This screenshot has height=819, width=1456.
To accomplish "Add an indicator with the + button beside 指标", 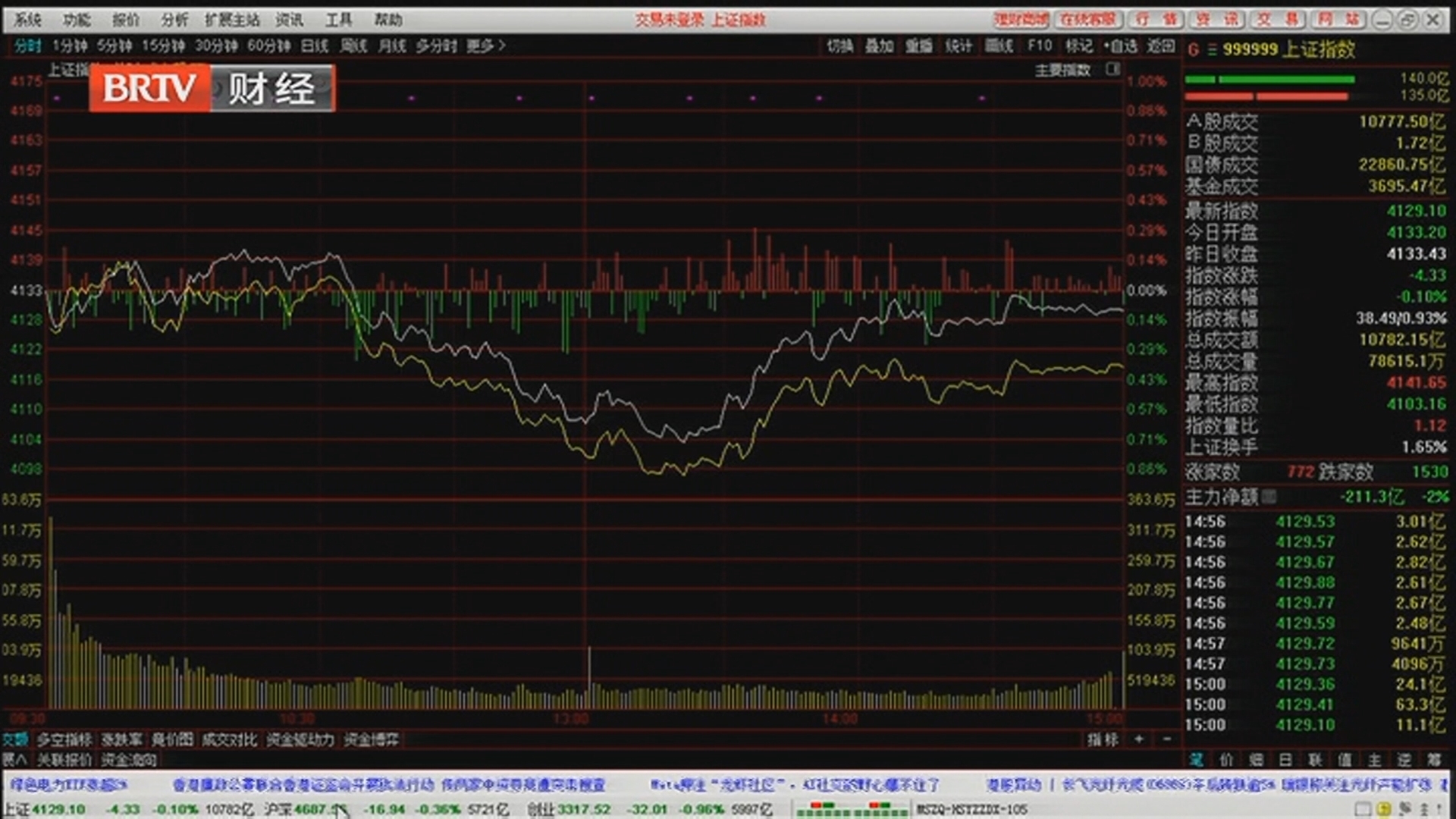I will pos(1137,739).
